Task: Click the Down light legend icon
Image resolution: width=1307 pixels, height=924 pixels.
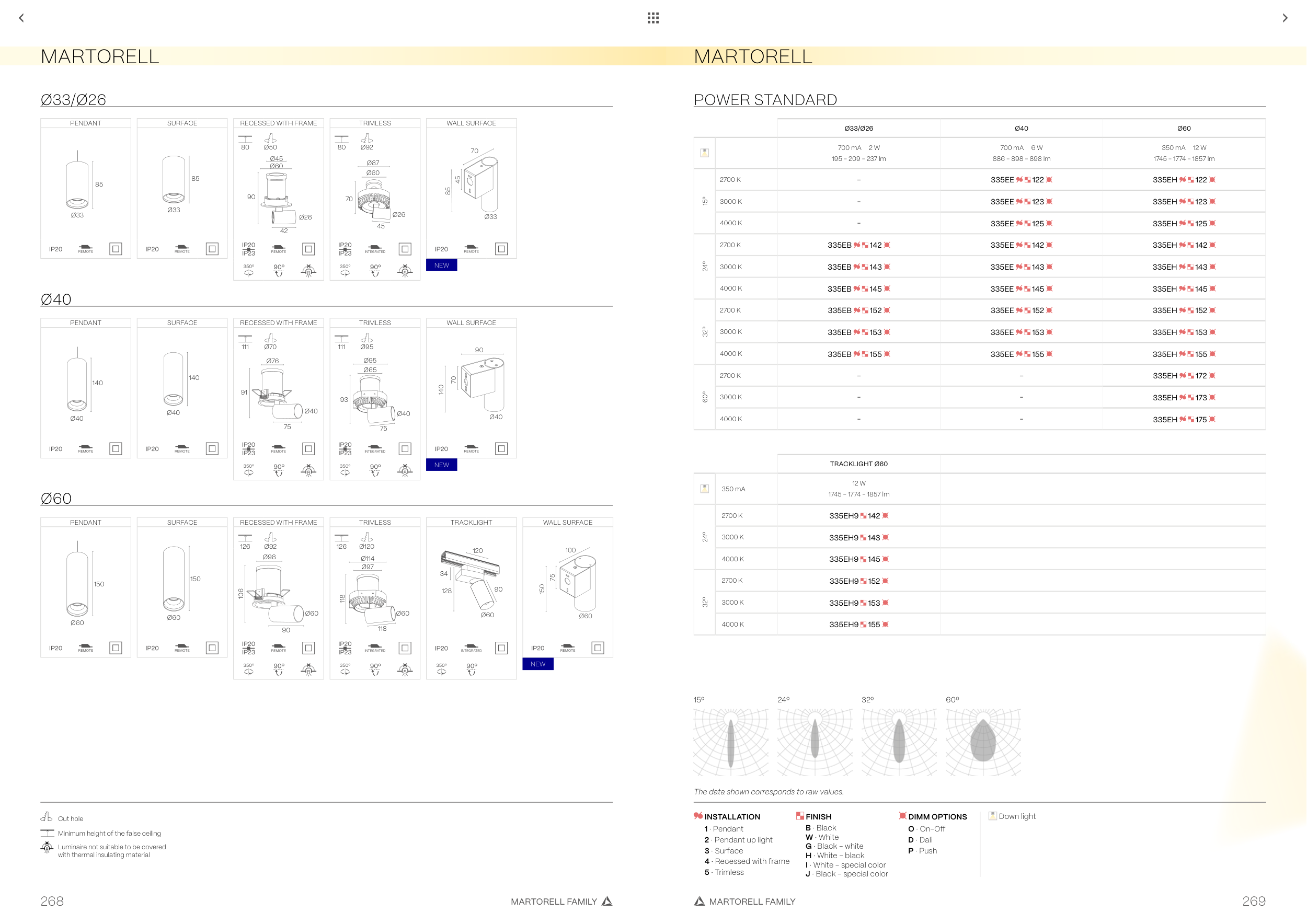Action: 993,816
